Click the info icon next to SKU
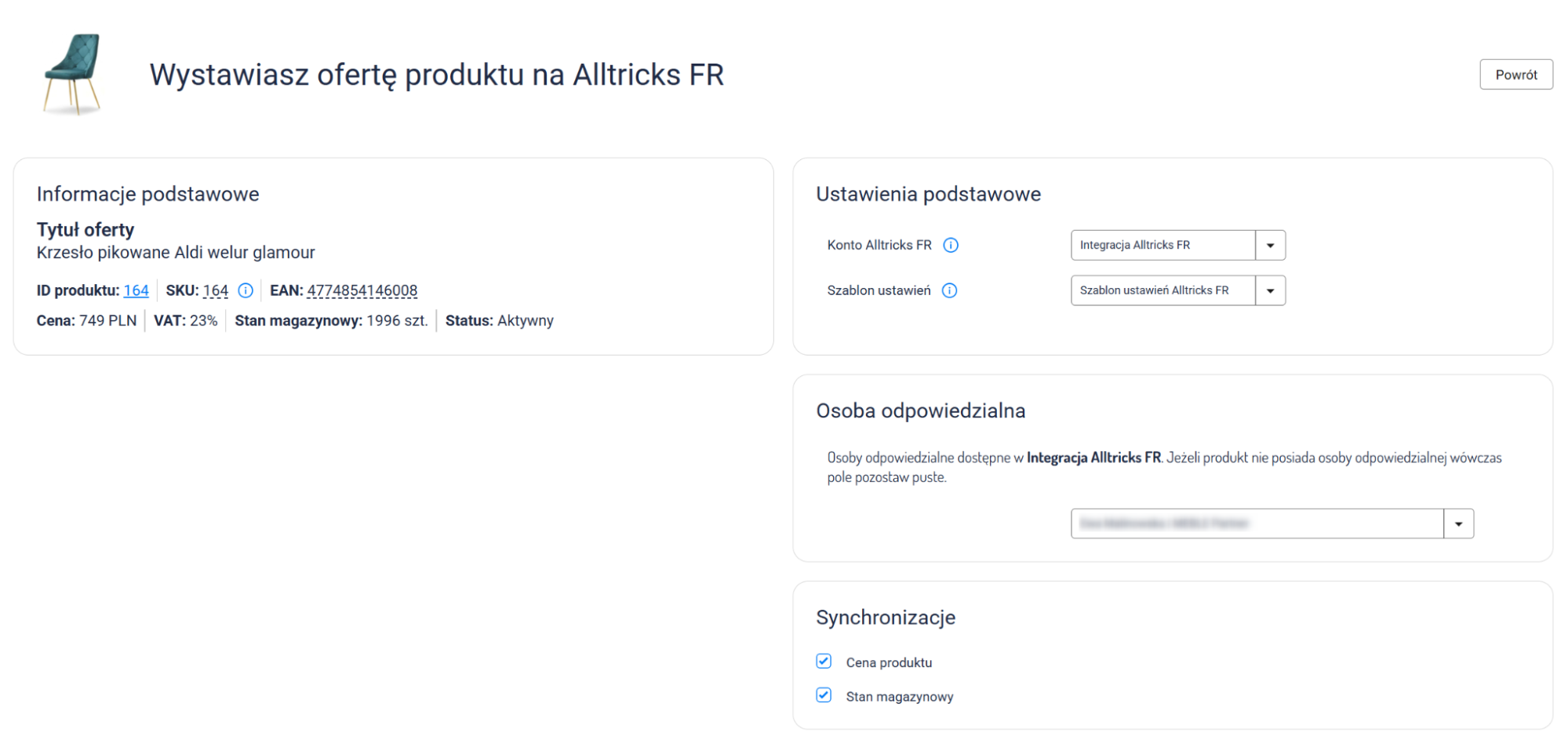1568x744 pixels. coord(246,290)
